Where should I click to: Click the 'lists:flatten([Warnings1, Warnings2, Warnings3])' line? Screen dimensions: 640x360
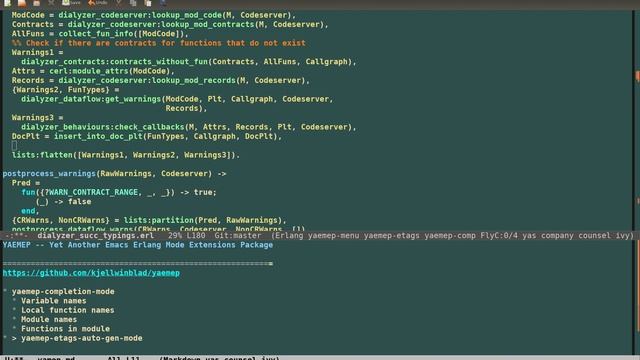[x=126, y=156]
